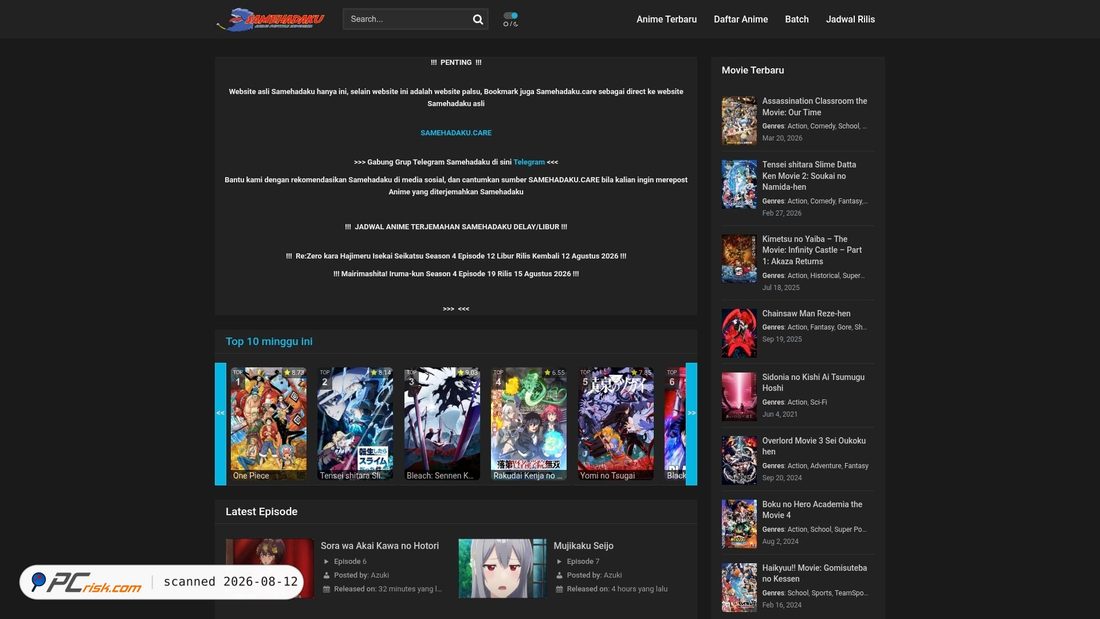The height and width of the screenshot is (619, 1100).
Task: Open Boku no Hero Academia Movie 4 title
Action: coord(812,510)
